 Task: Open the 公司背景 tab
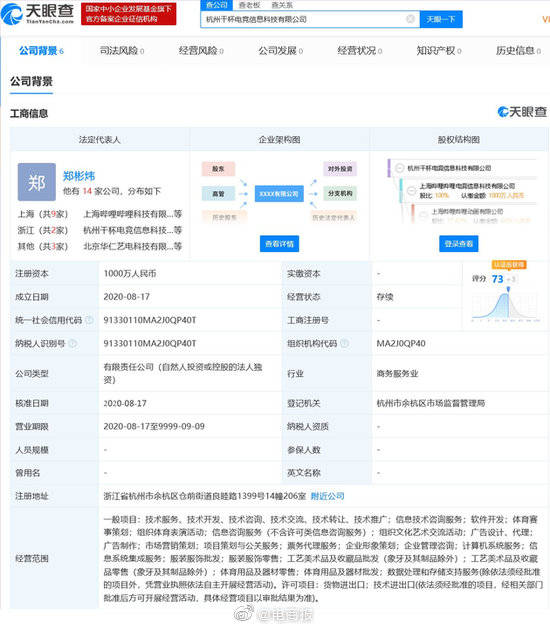(x=41, y=51)
